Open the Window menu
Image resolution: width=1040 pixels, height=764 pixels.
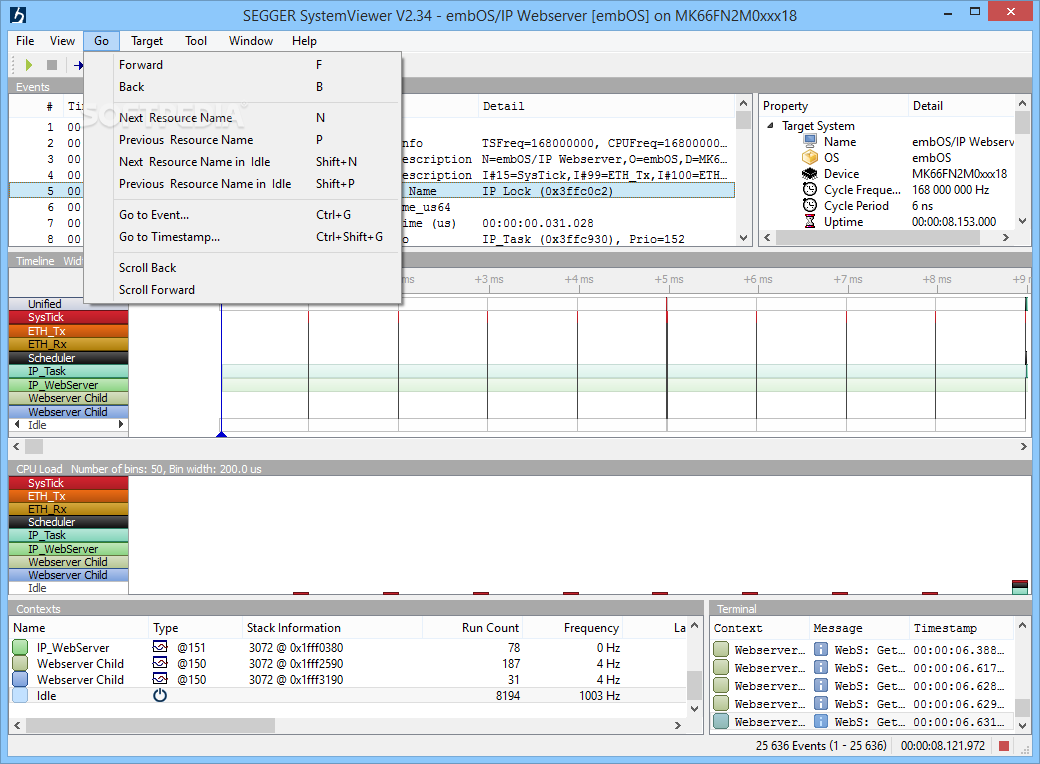[x=251, y=41]
